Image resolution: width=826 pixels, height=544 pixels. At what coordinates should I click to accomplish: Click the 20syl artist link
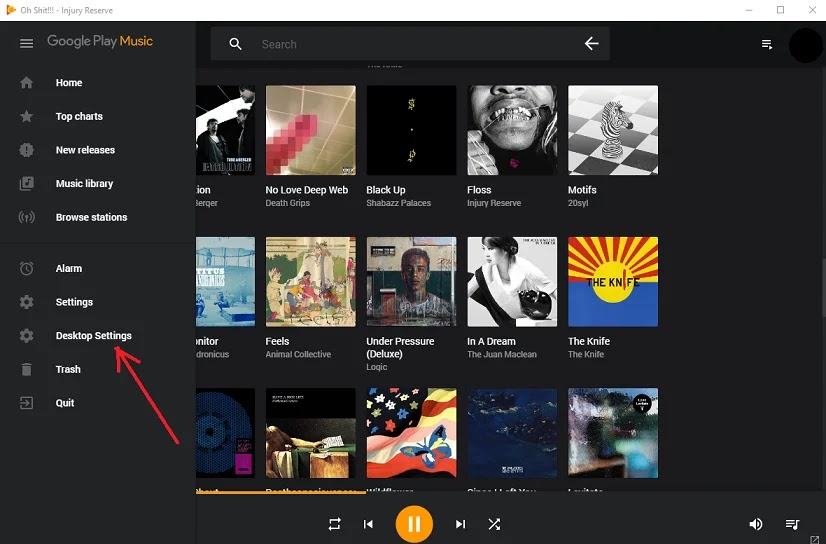(x=578, y=203)
